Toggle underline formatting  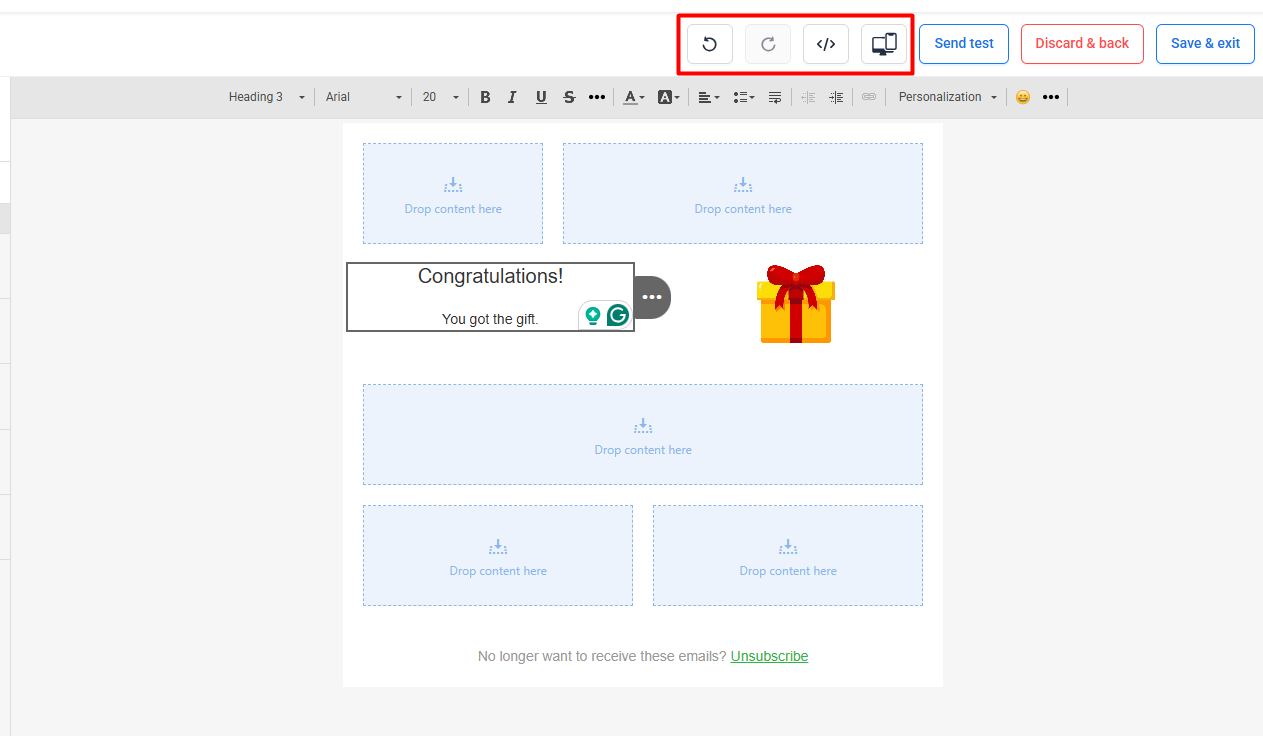coord(541,97)
